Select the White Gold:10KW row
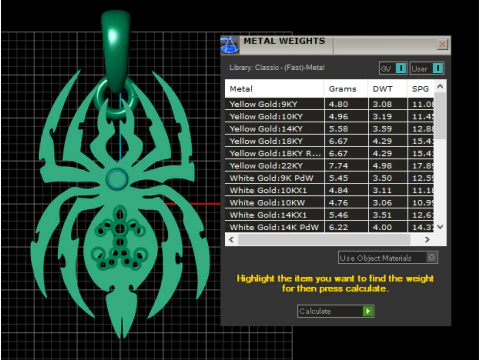Screen dimensions: 480x360 pyautogui.click(x=330, y=203)
